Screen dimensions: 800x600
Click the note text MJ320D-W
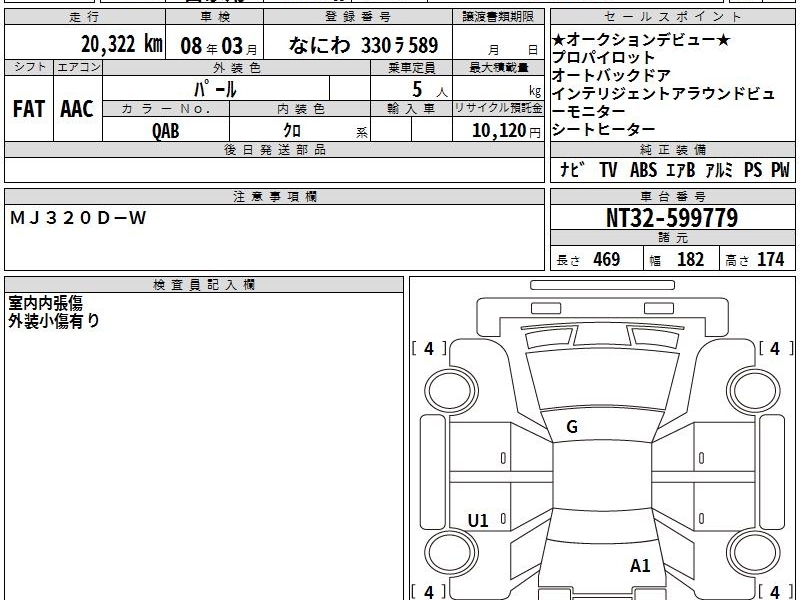(x=78, y=218)
